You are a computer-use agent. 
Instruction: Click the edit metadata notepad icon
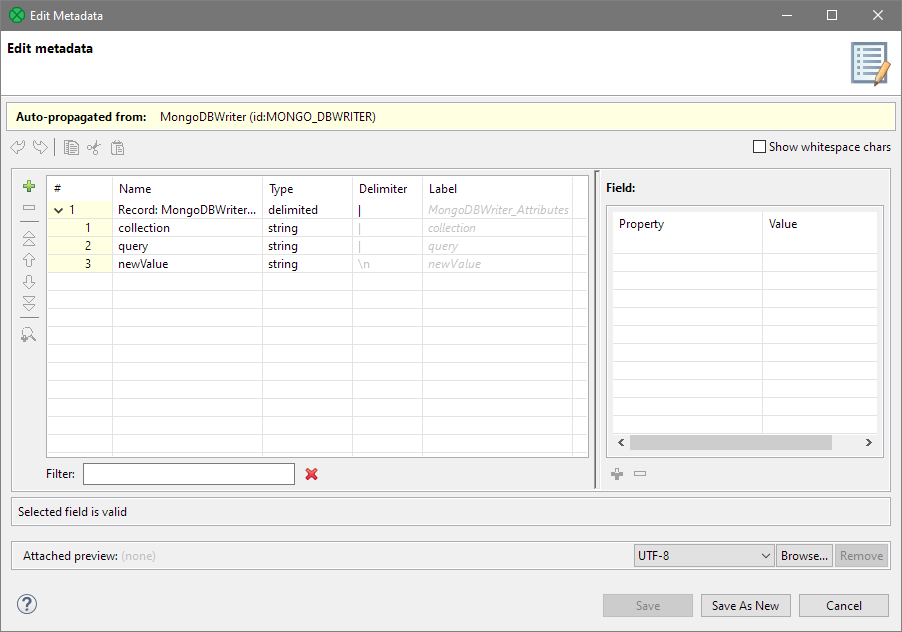pos(870,63)
